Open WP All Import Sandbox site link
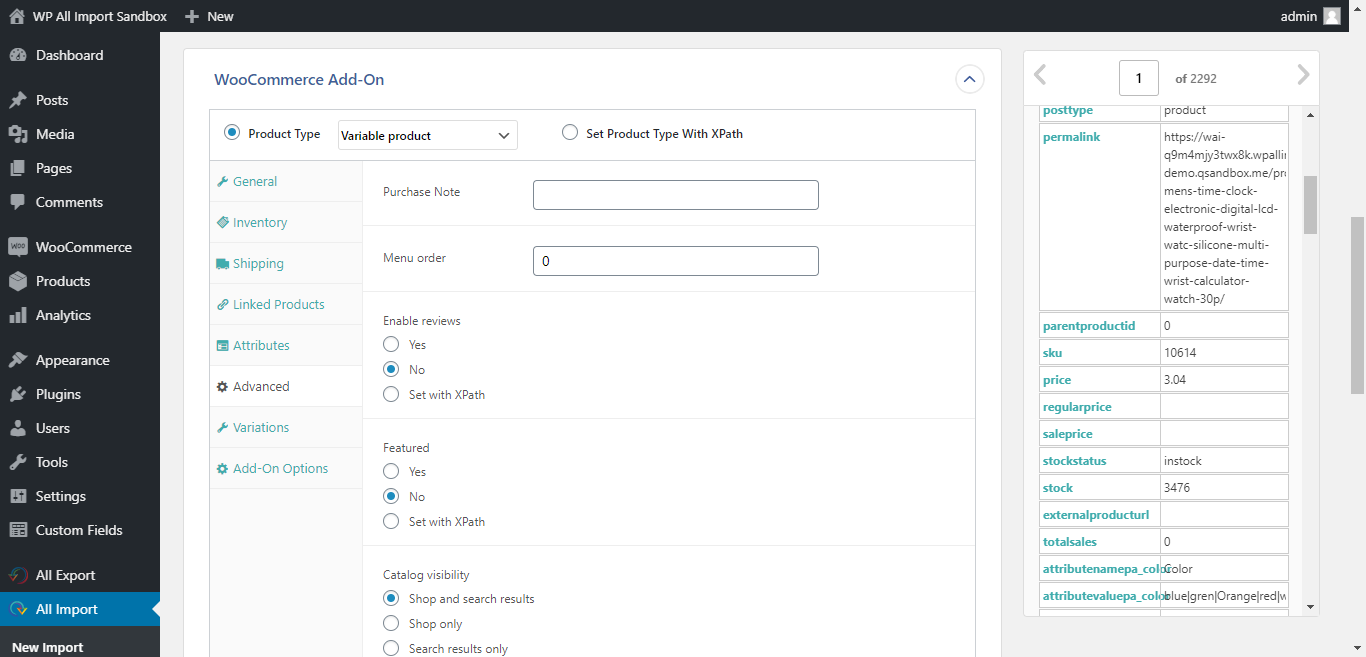1366x657 pixels. pyautogui.click(x=100, y=16)
